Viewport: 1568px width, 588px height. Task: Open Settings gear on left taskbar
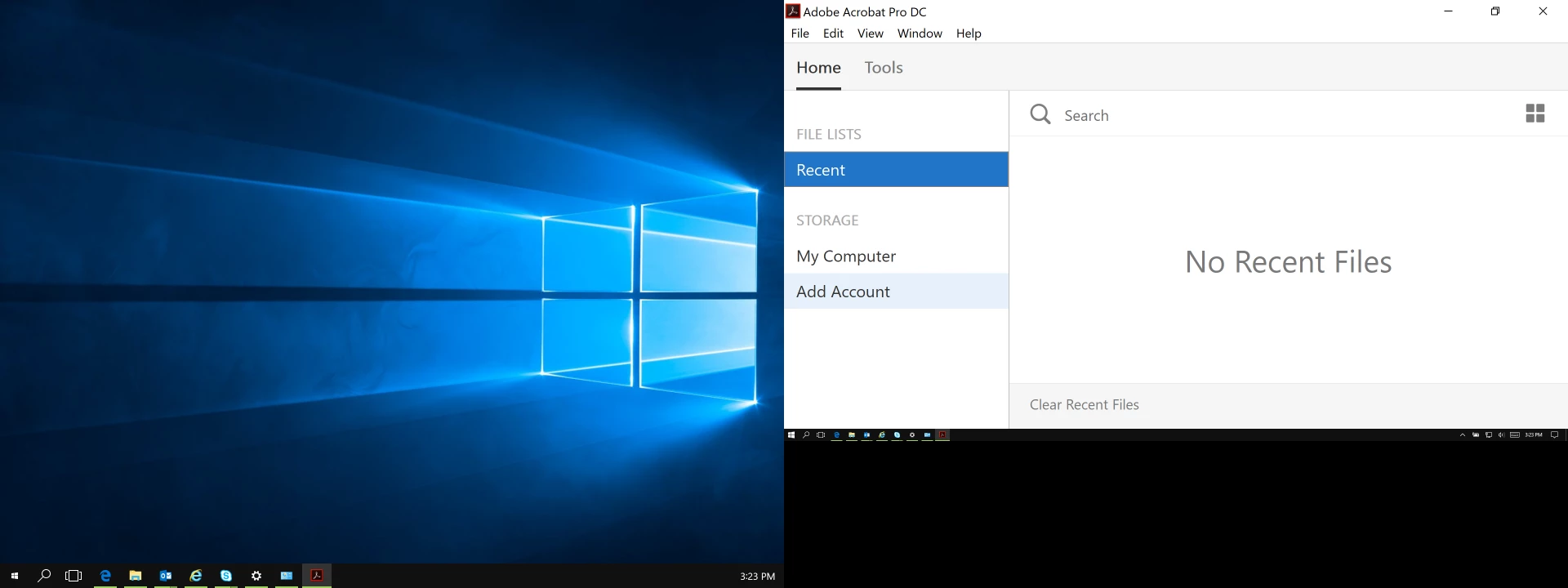256,576
